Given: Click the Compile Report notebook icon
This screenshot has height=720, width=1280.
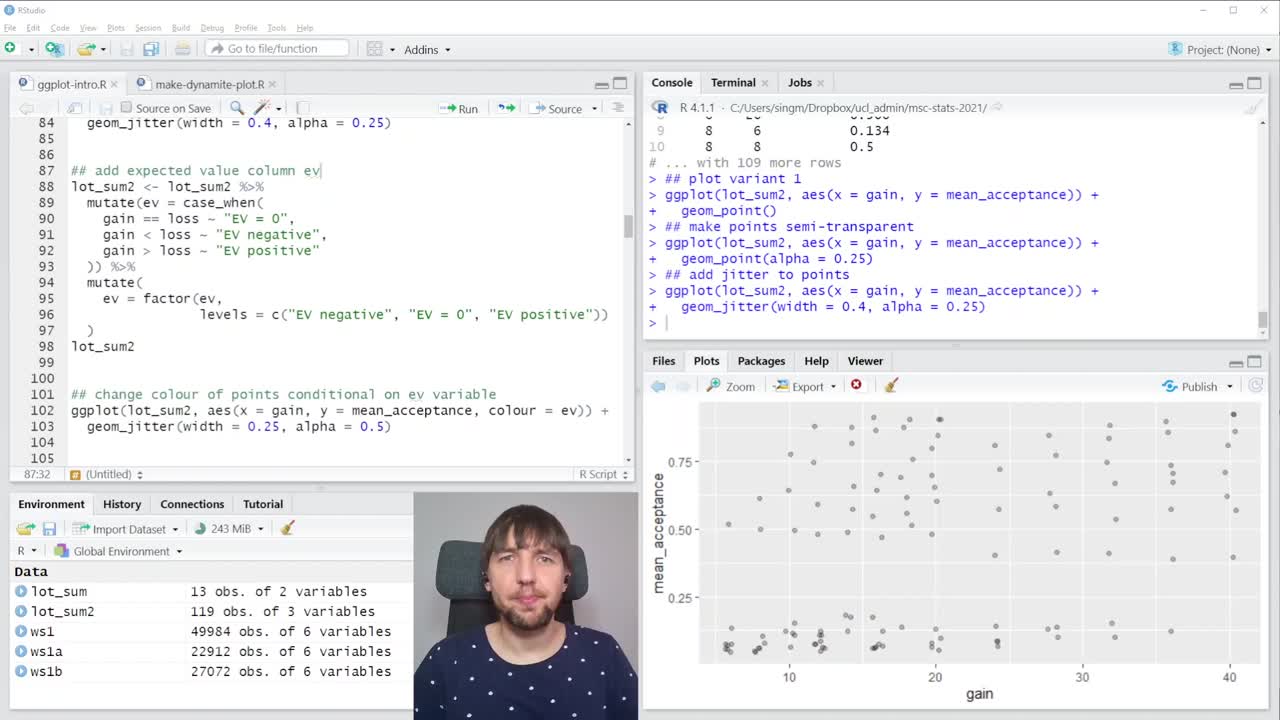Looking at the screenshot, I should point(303,107).
